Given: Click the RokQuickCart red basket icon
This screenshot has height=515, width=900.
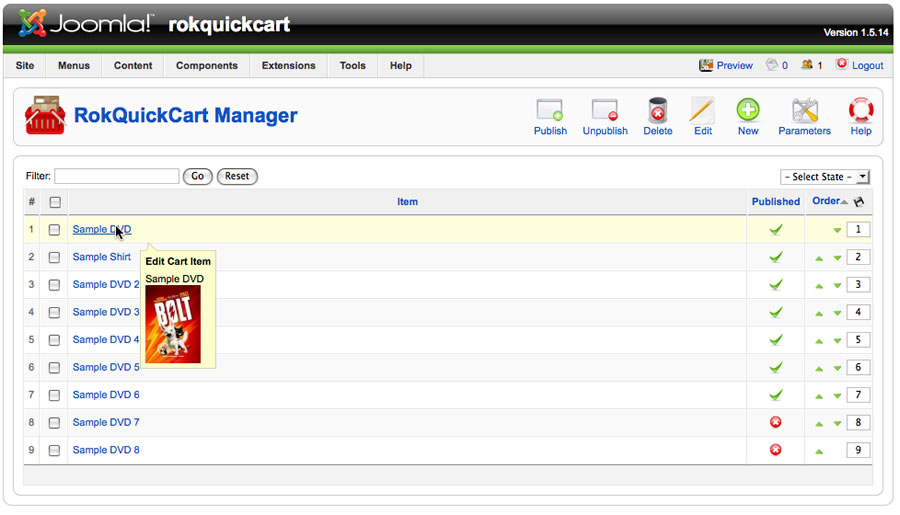Looking at the screenshot, I should tap(45, 115).
